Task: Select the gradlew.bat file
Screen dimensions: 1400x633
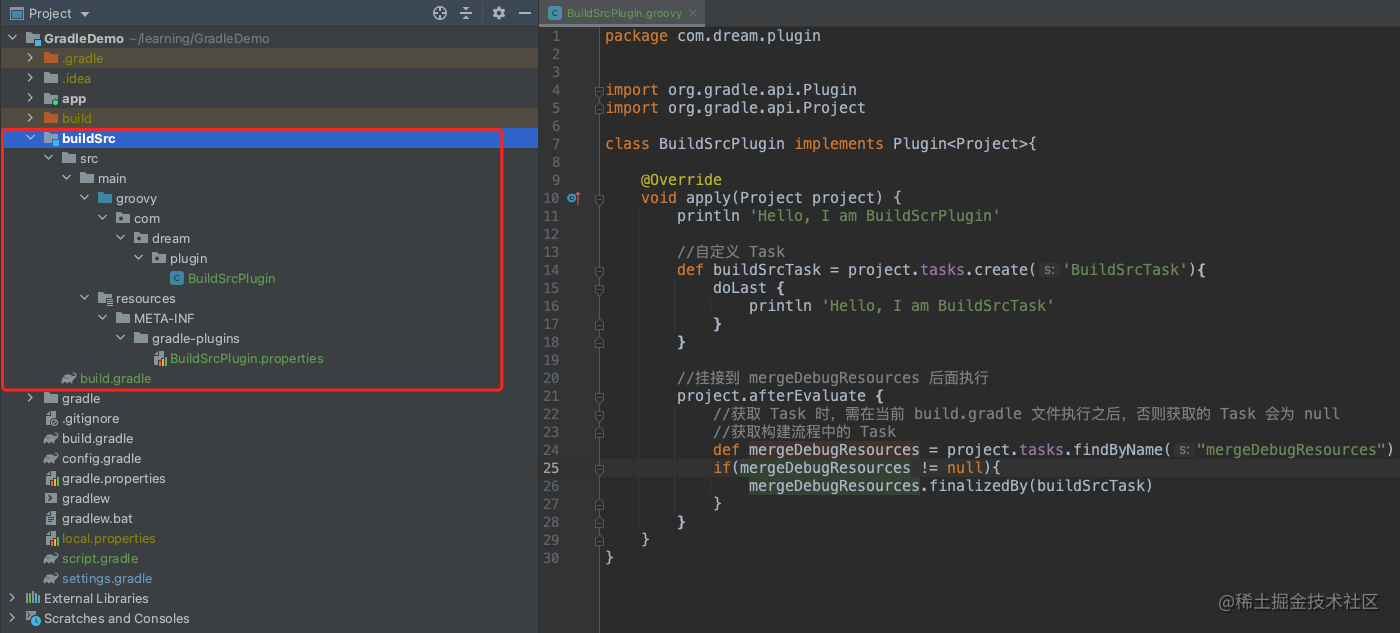Action: pyautogui.click(x=97, y=518)
